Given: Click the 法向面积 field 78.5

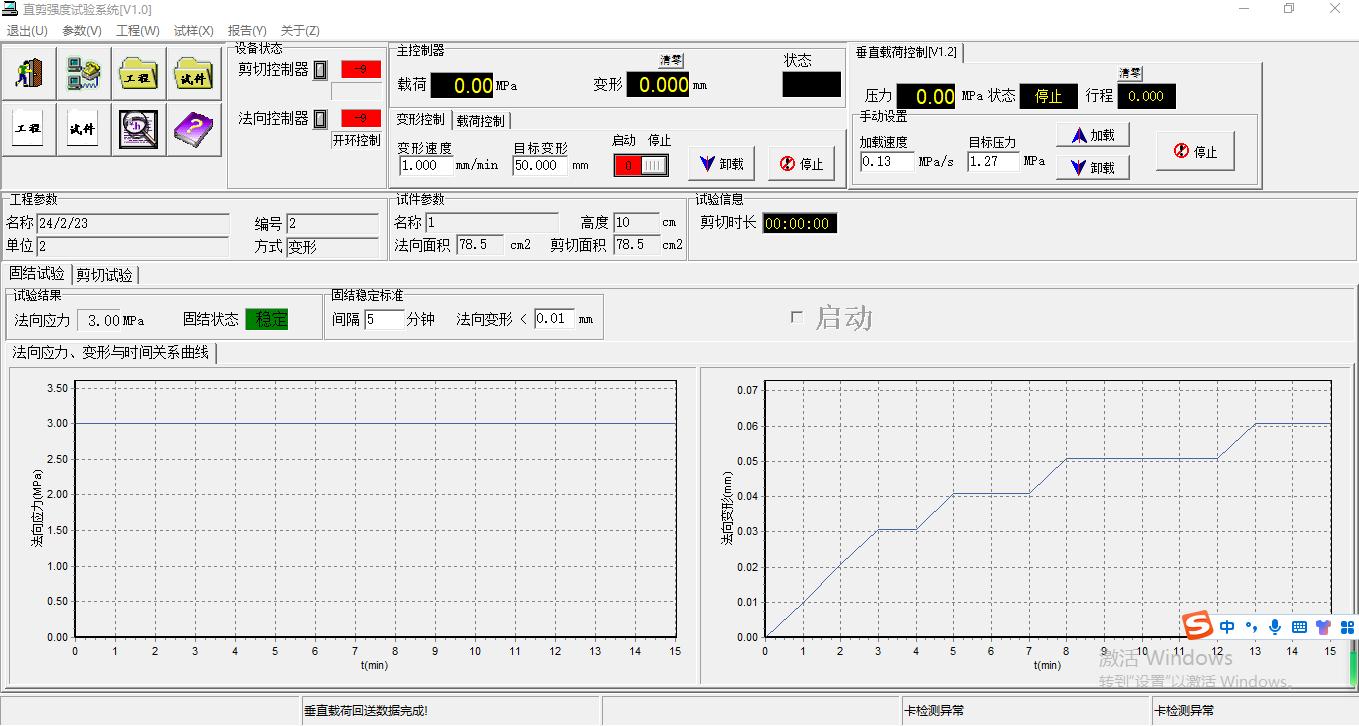Looking at the screenshot, I should click(x=480, y=244).
